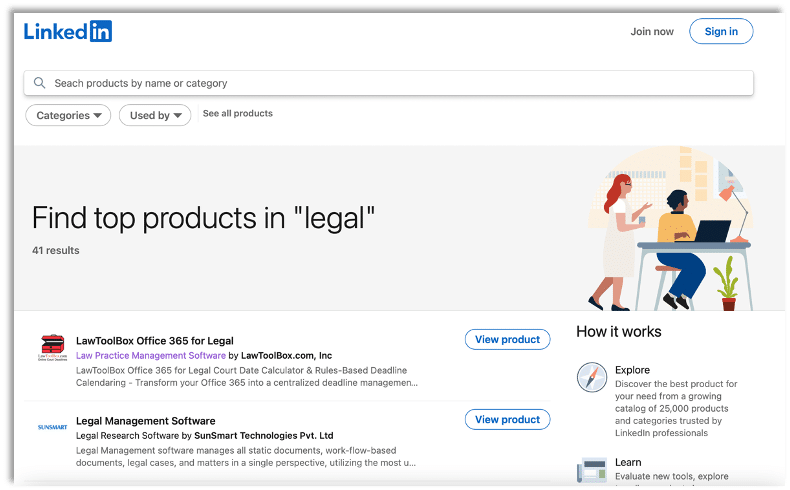The image size is (790, 490).
Task: Expand the Categories dropdown
Action: pyautogui.click(x=68, y=115)
